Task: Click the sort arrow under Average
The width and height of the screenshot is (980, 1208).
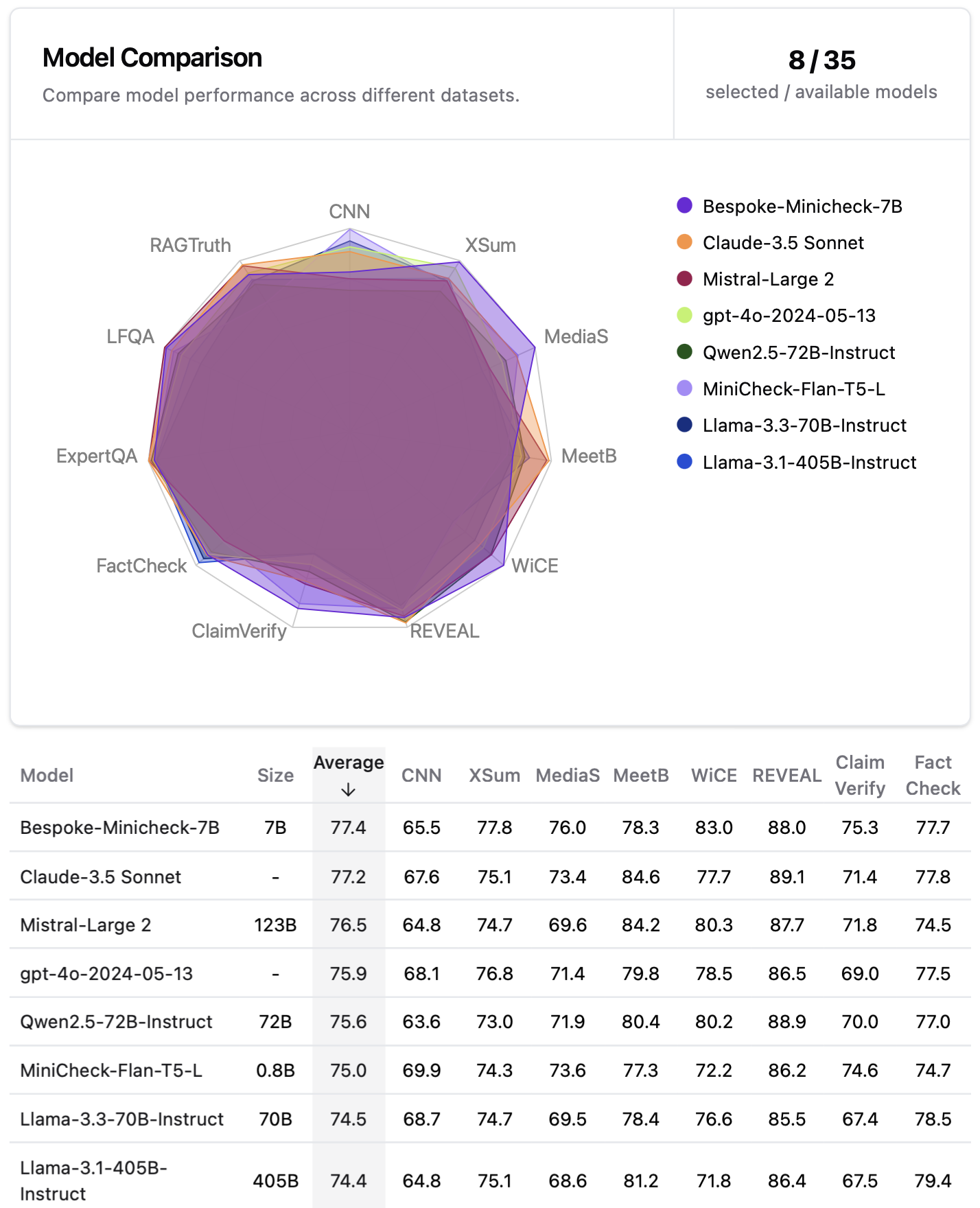Action: (x=348, y=790)
